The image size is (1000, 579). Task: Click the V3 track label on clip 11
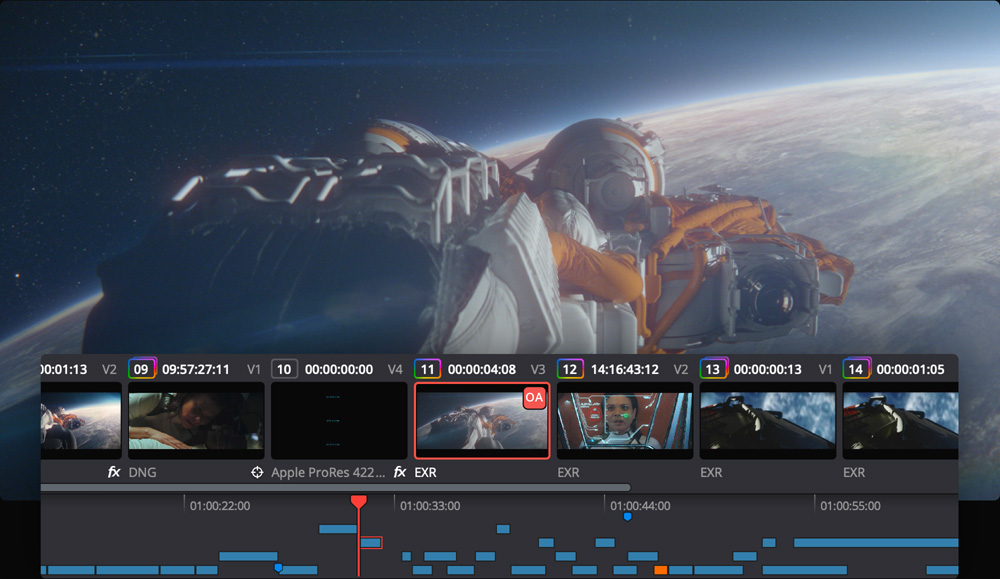pyautogui.click(x=538, y=369)
